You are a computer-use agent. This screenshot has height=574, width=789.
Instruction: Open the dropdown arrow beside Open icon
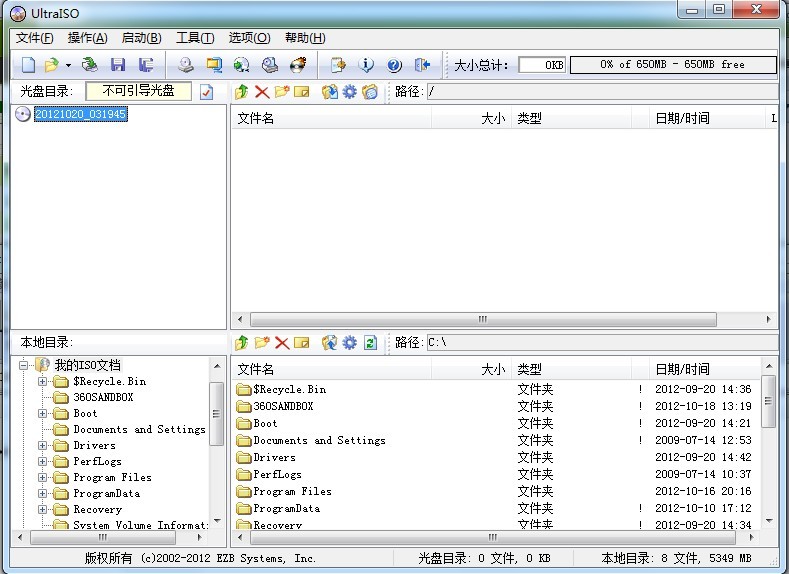click(x=68, y=65)
